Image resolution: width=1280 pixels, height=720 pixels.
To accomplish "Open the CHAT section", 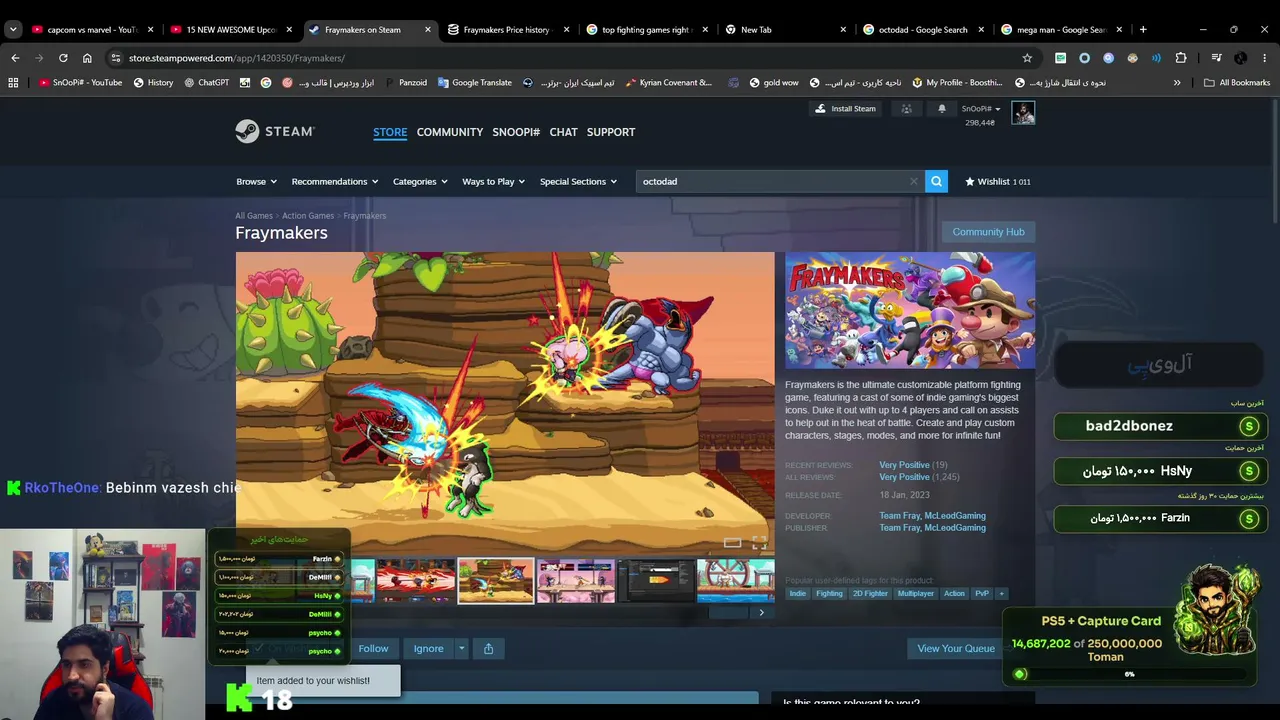I will click(563, 132).
